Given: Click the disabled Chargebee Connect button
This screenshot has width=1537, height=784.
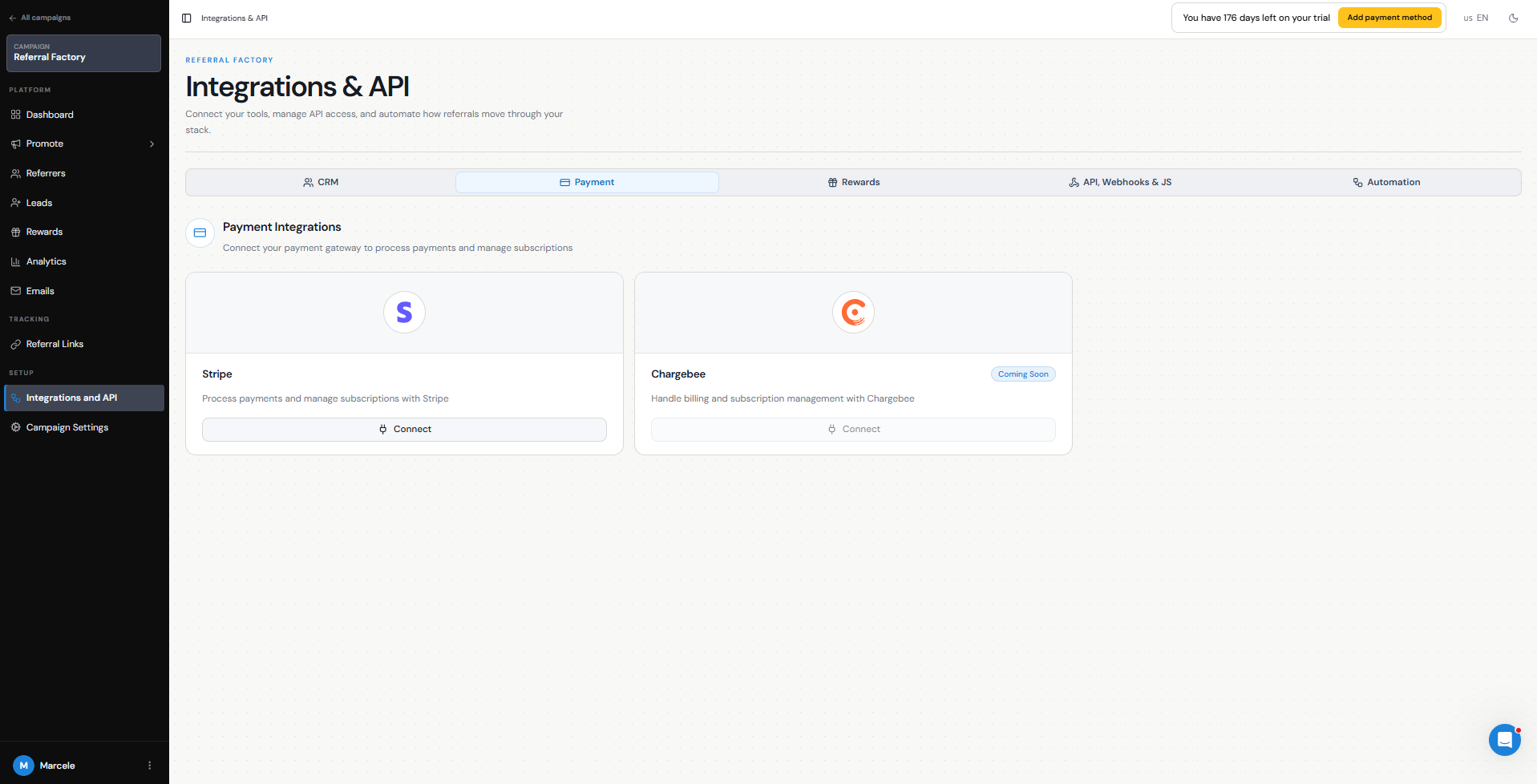Looking at the screenshot, I should [x=853, y=430].
